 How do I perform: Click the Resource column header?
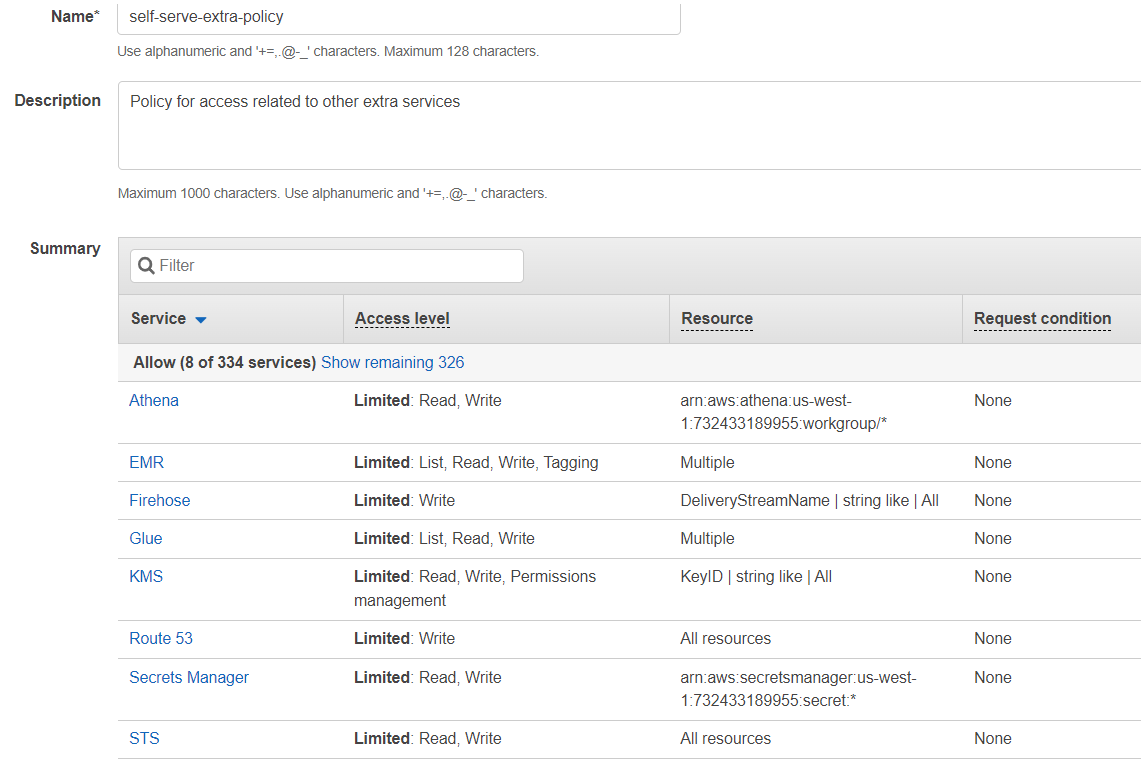(x=717, y=319)
